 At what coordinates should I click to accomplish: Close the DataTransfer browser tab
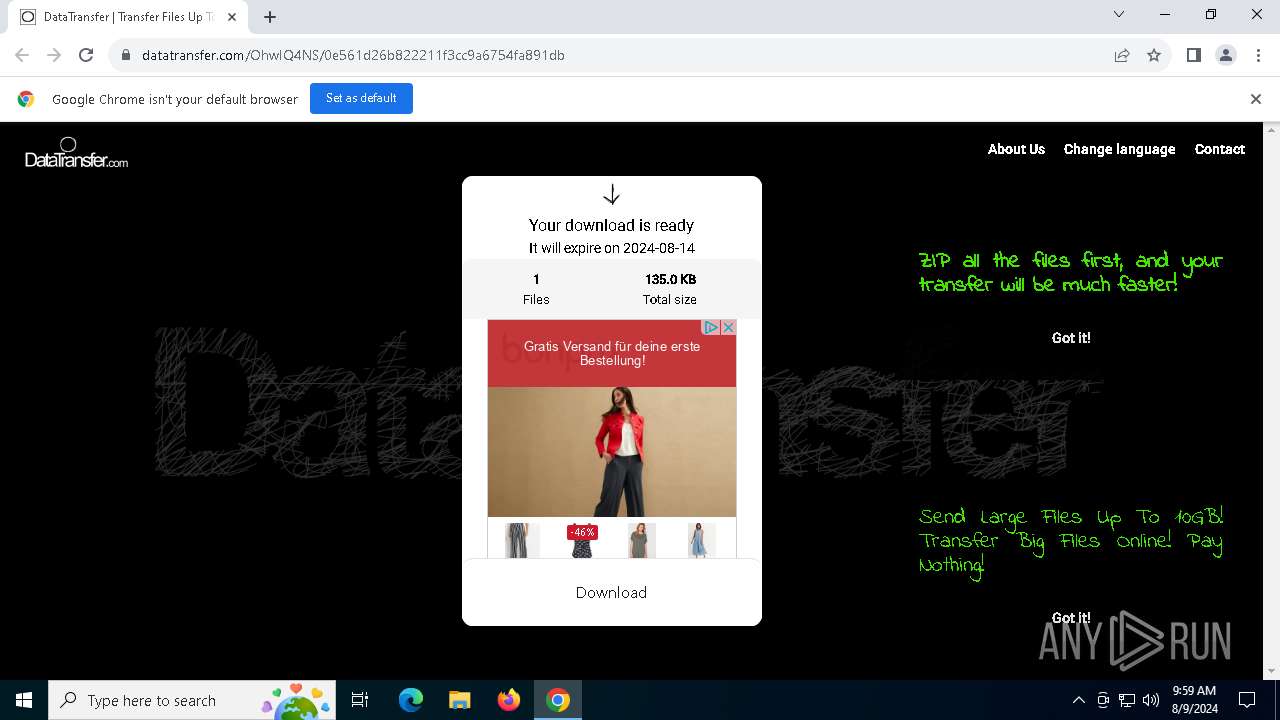pos(232,17)
